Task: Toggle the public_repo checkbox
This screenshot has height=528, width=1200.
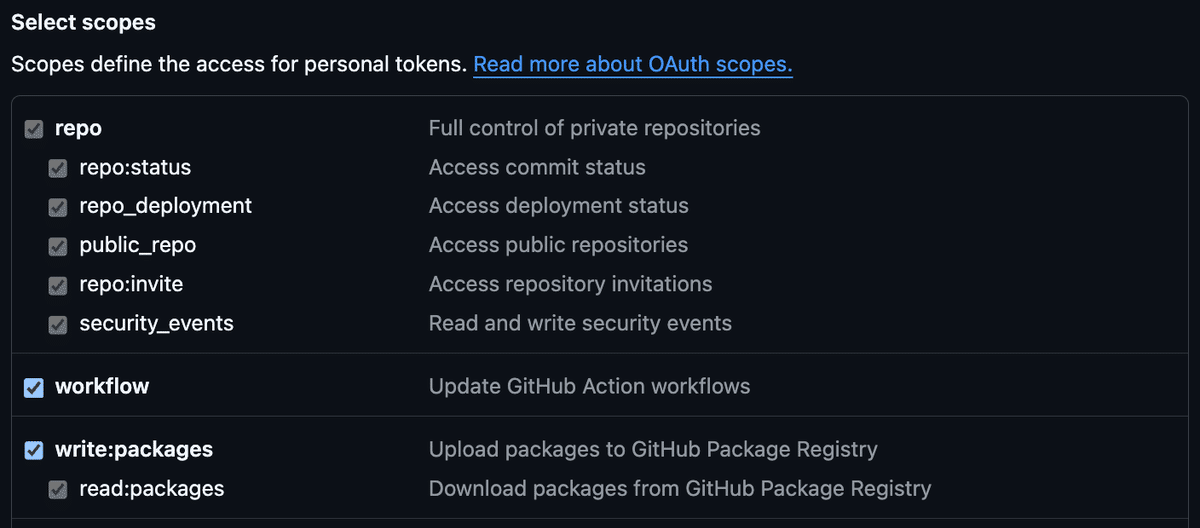Action: (x=59, y=246)
